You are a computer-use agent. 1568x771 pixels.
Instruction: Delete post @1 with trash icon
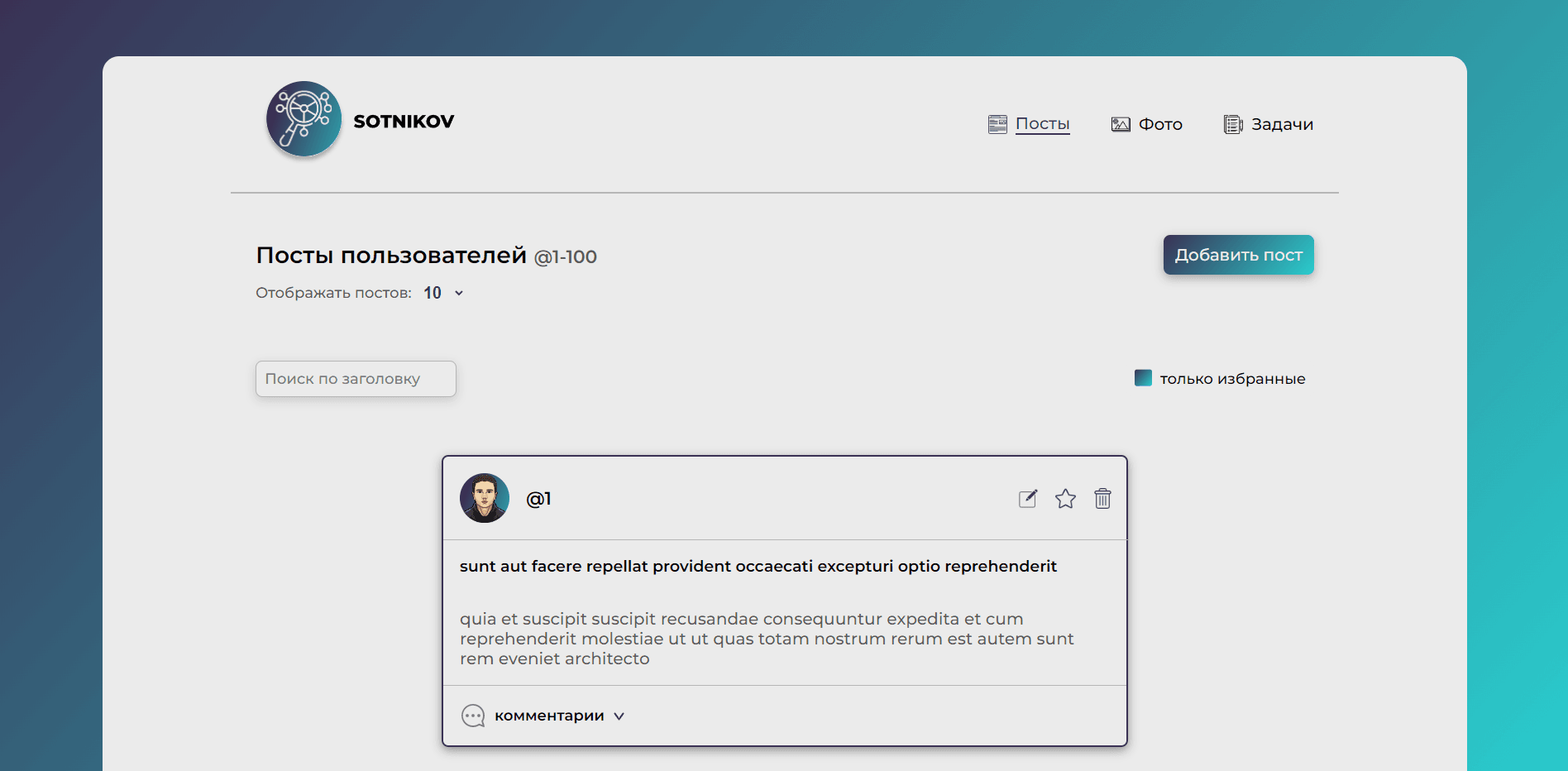coord(1102,498)
